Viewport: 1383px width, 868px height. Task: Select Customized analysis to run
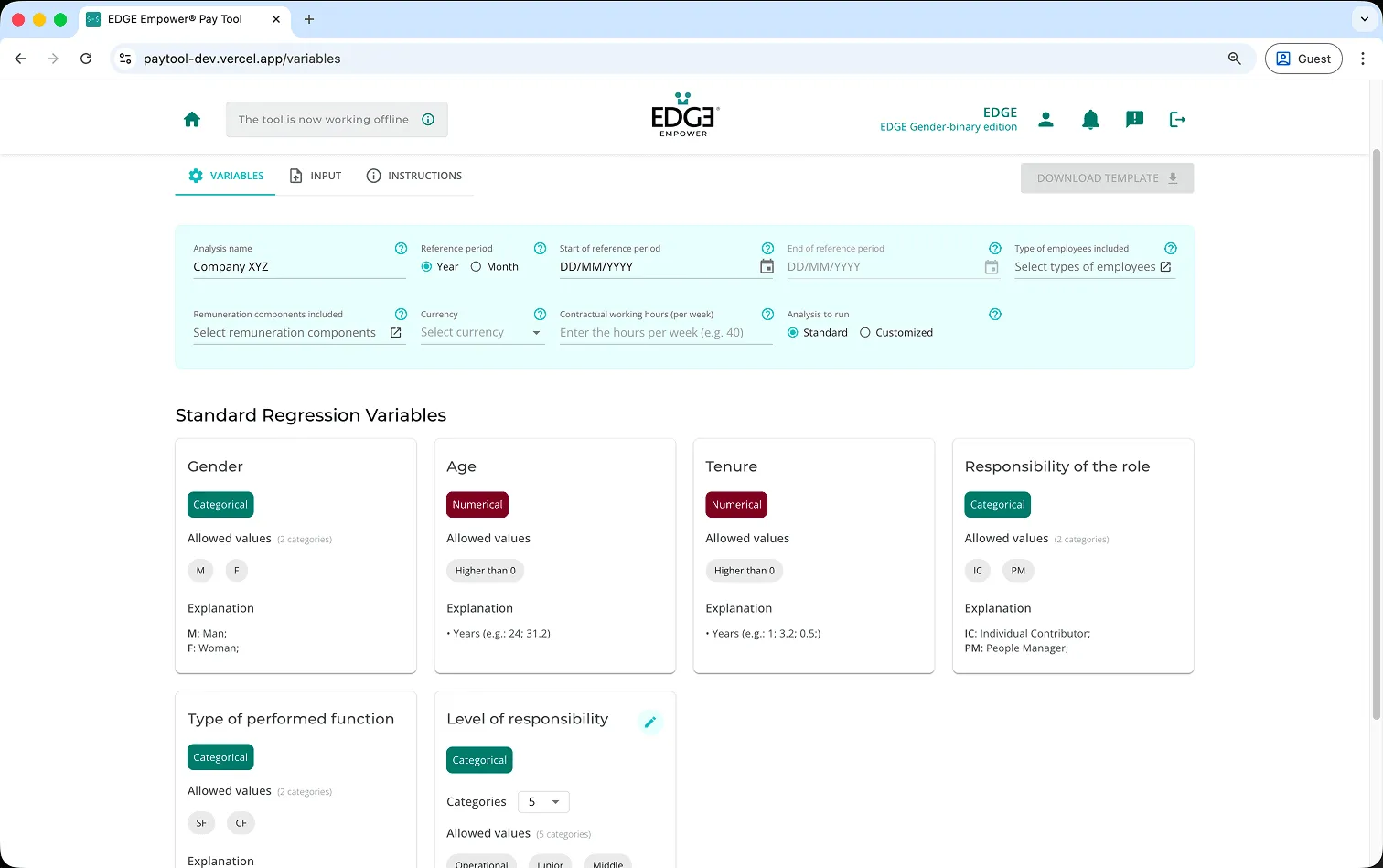click(865, 332)
